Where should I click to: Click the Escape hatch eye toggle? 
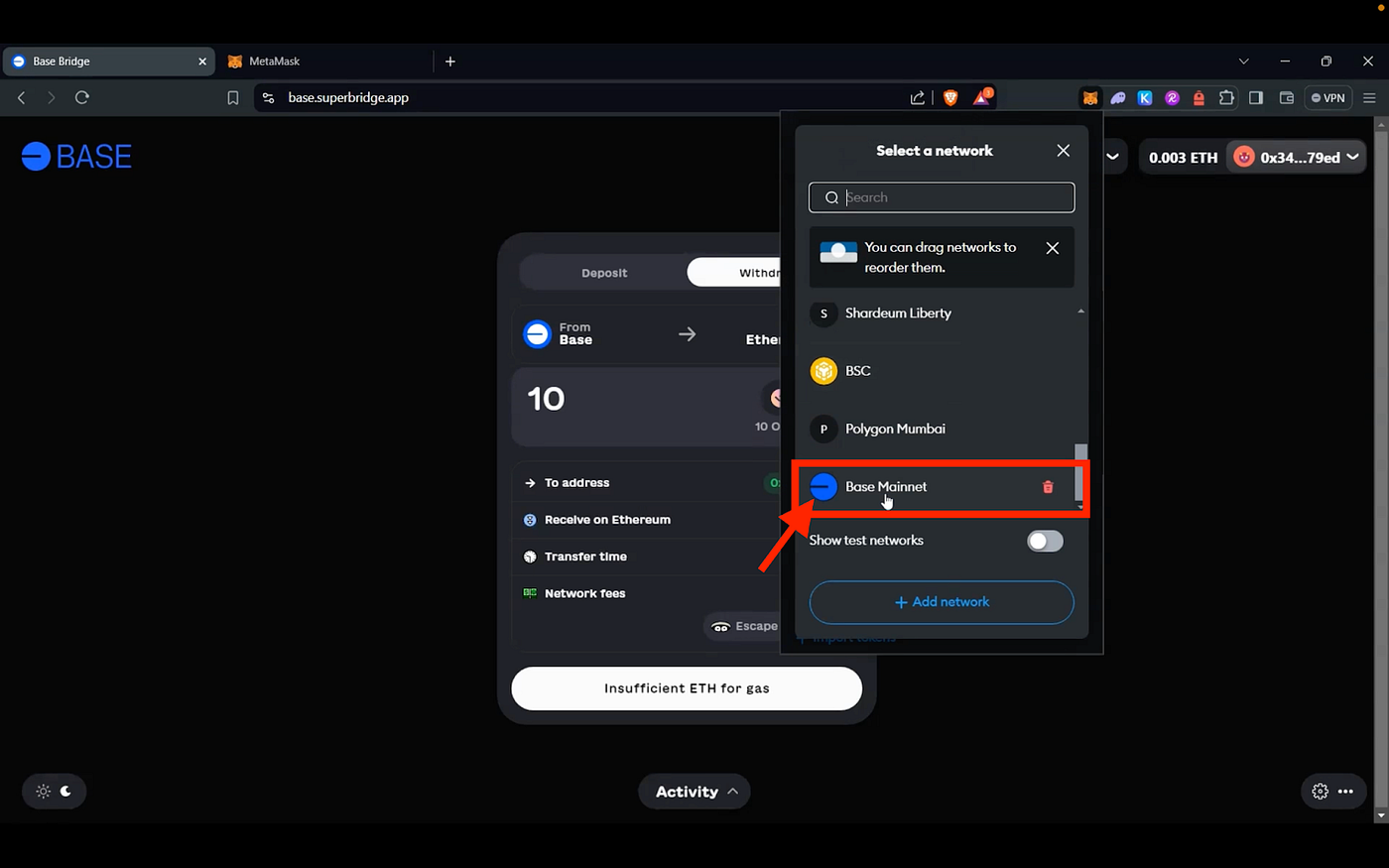719,626
